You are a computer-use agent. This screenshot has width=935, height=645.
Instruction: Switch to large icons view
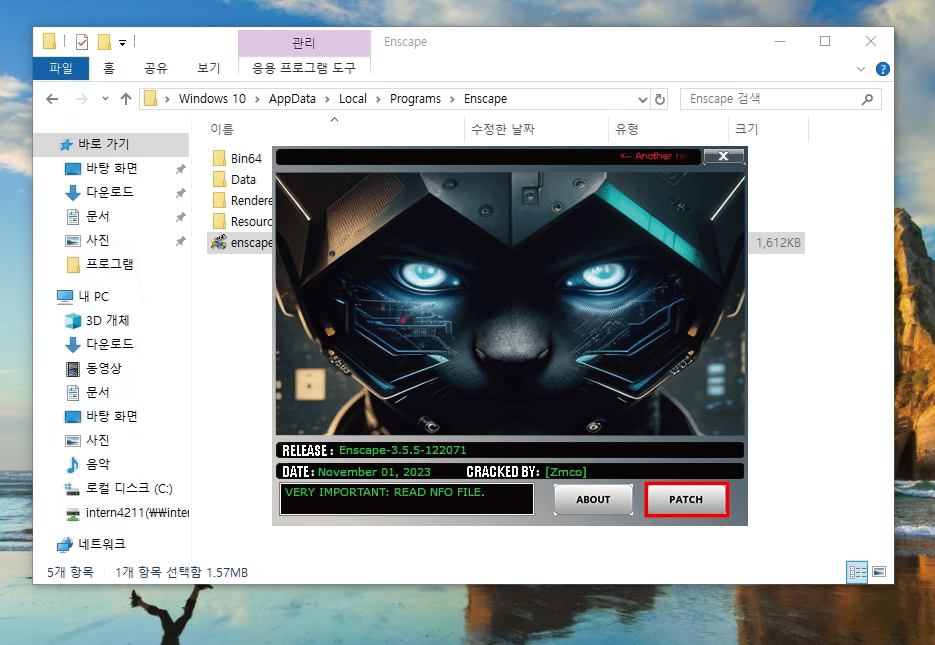click(x=879, y=572)
